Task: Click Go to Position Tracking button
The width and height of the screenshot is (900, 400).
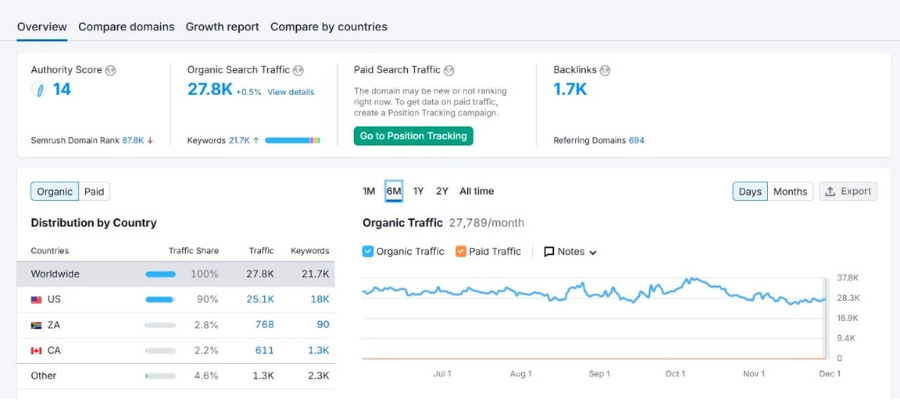Action: [413, 136]
